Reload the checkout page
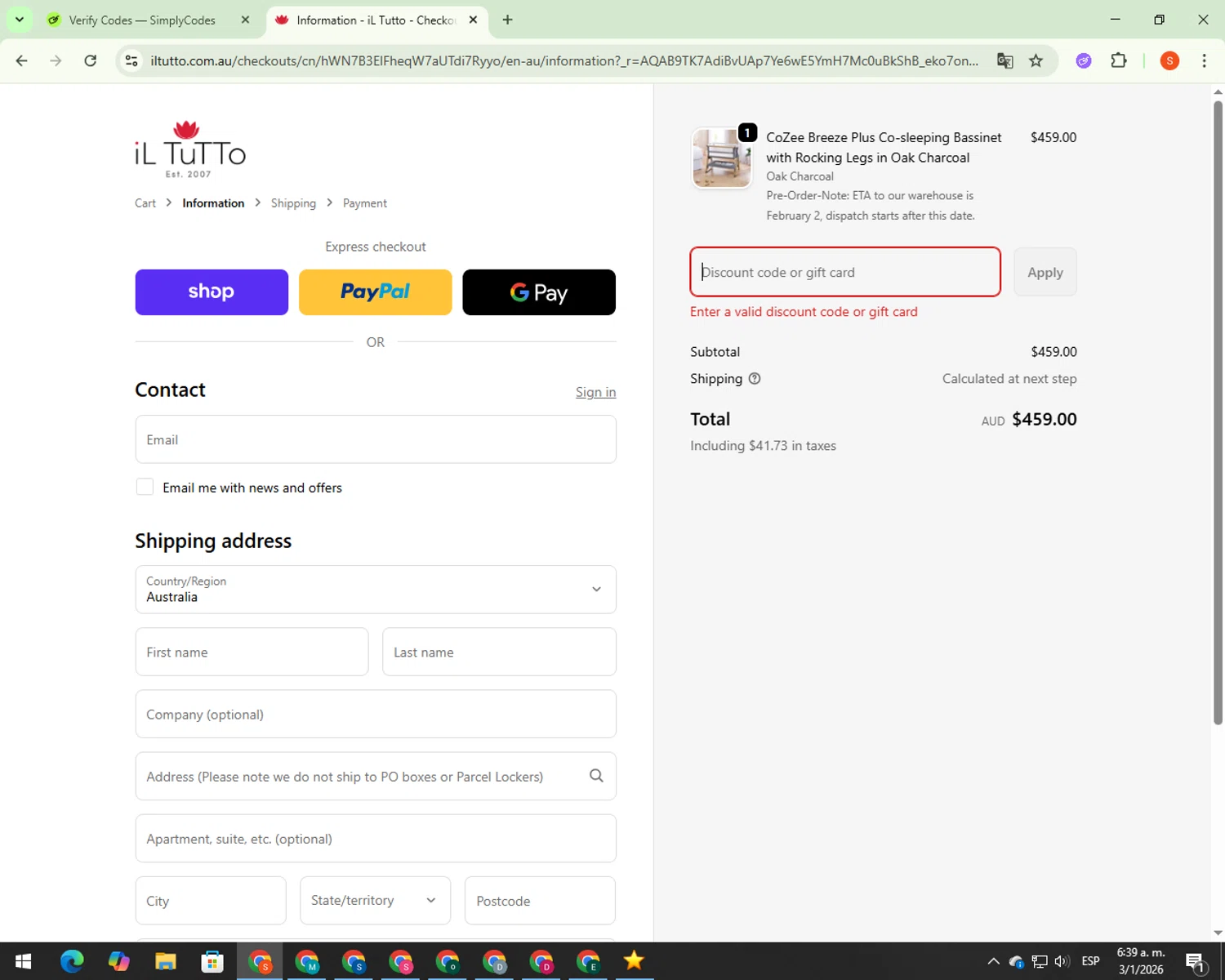This screenshot has width=1225, height=980. (x=91, y=60)
